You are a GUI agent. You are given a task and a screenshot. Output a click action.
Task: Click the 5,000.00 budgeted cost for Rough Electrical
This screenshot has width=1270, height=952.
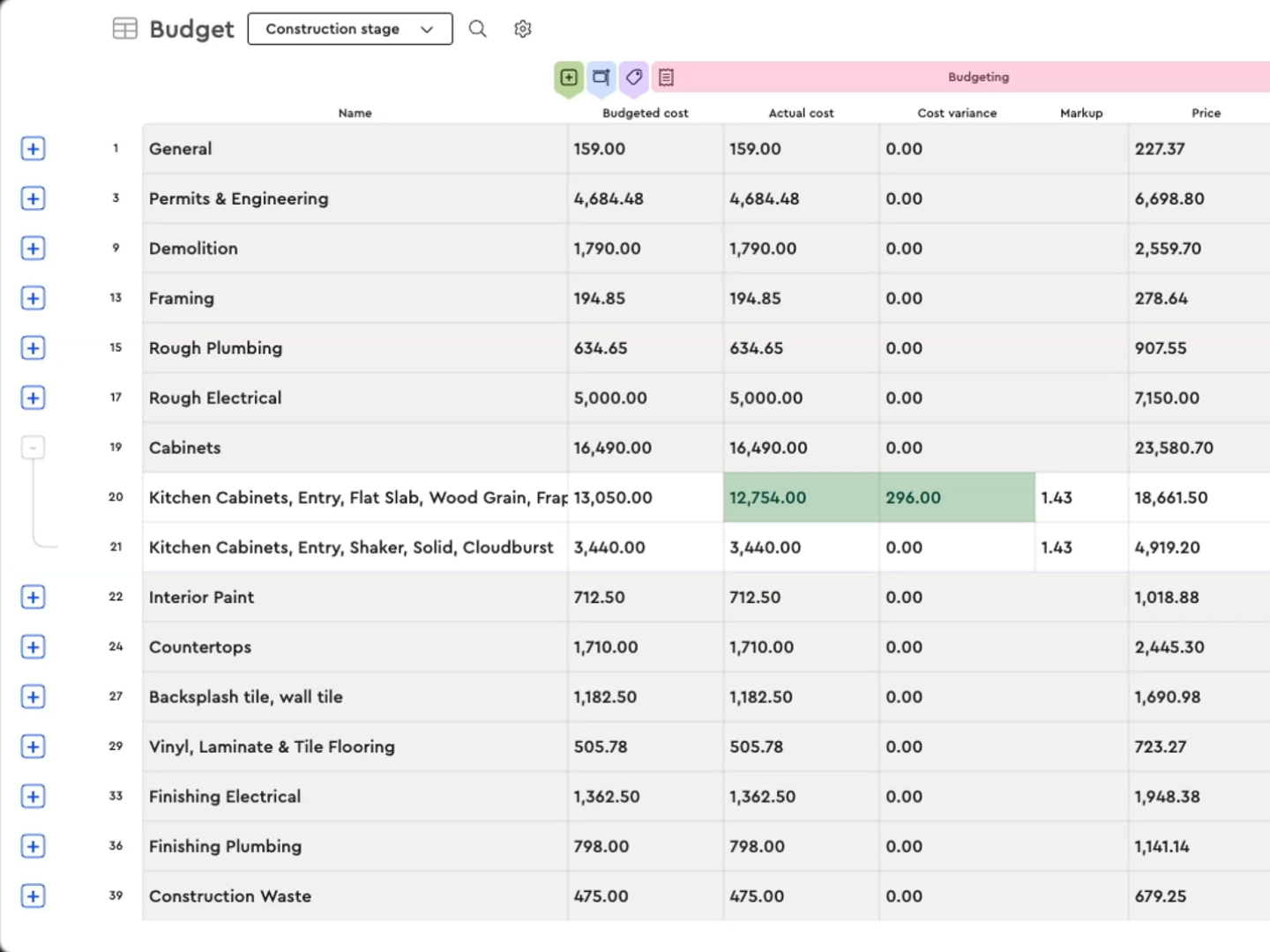[x=646, y=398]
